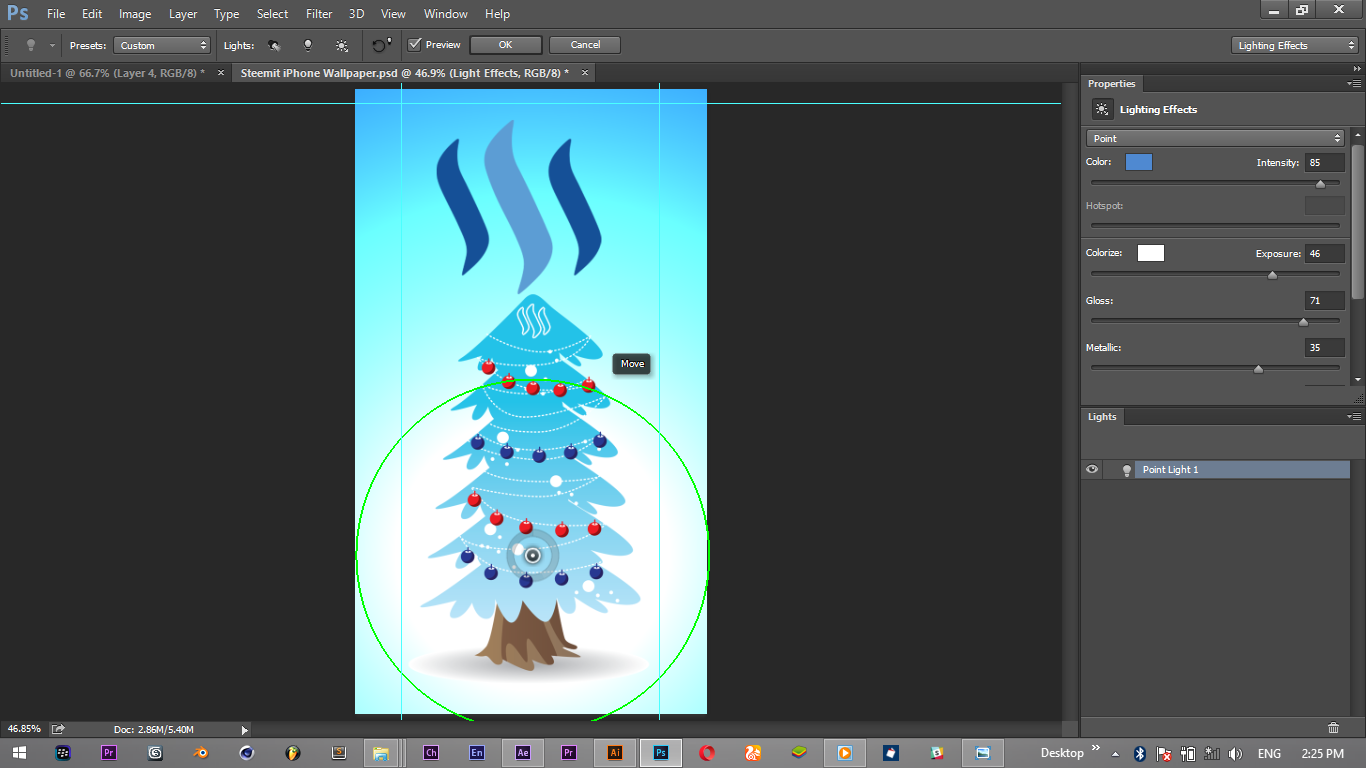Add a new Spot Light

274,45
